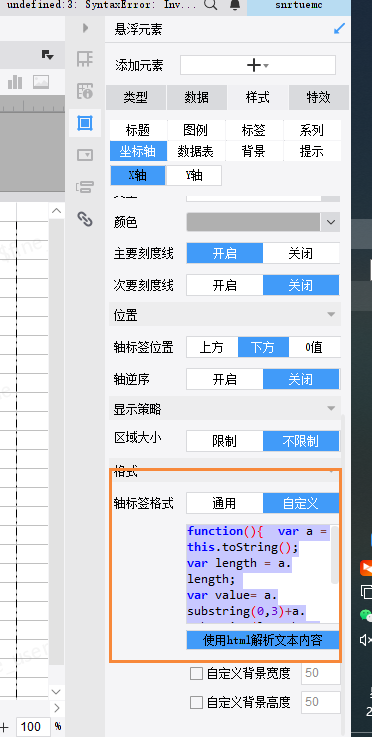Open the cell element info sidebar icon
372x737 pixels.
[x=85, y=91]
